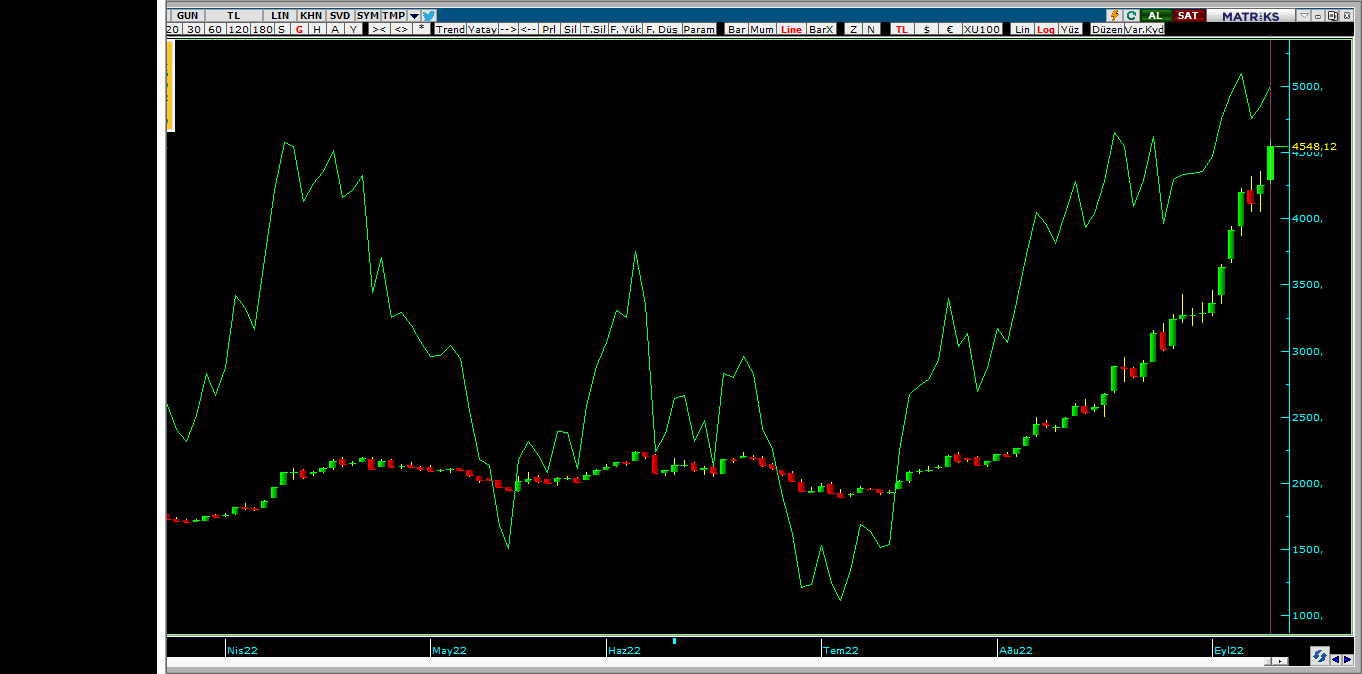Open the TL currency selector in header
The image size is (1362, 674).
tap(233, 16)
